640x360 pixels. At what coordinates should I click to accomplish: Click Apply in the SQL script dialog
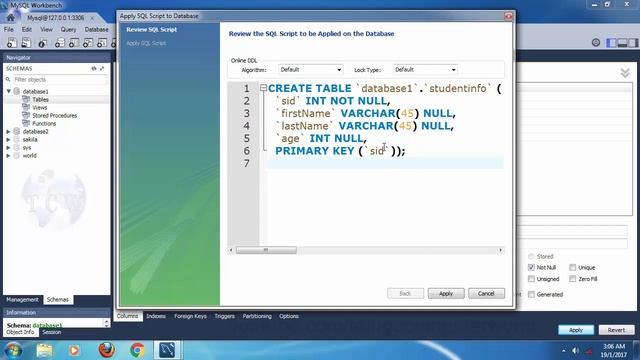pos(446,293)
